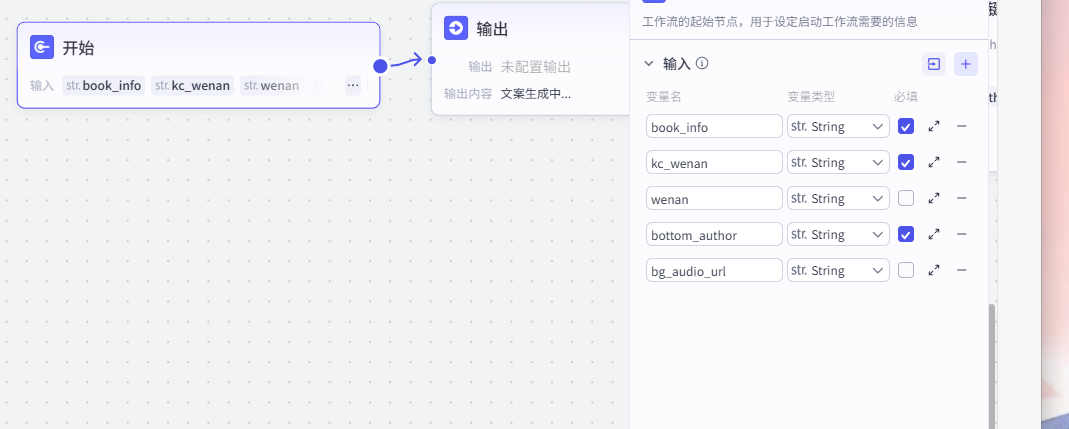The image size is (1069, 429).
Task: Enable required checkbox for wenan
Action: pyautogui.click(x=906, y=198)
